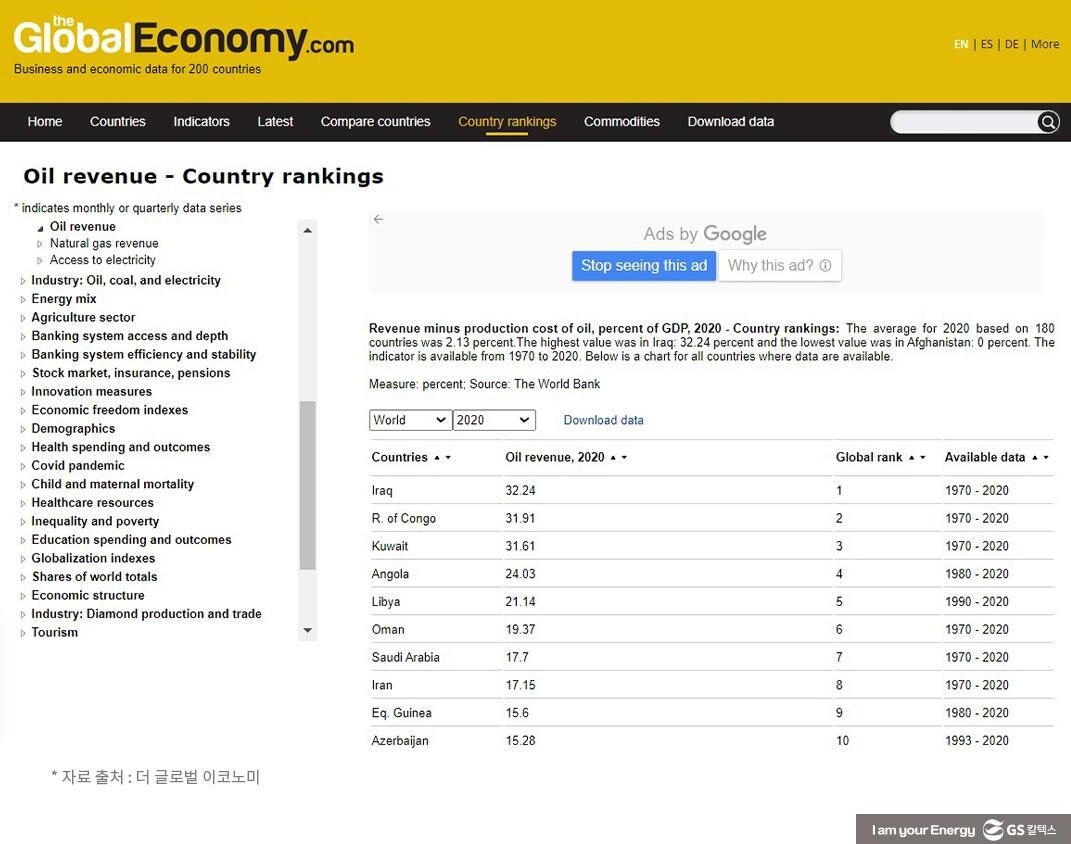1071x844 pixels.
Task: Click the search magnifier icon
Action: pos(1048,122)
